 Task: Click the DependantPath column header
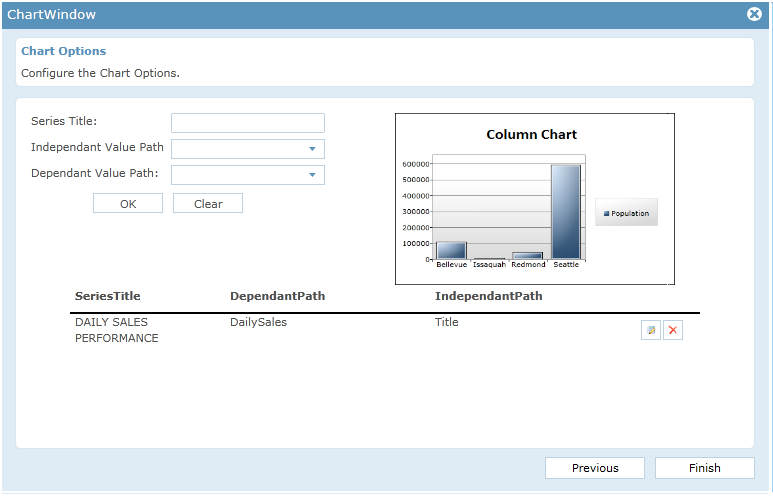277,296
